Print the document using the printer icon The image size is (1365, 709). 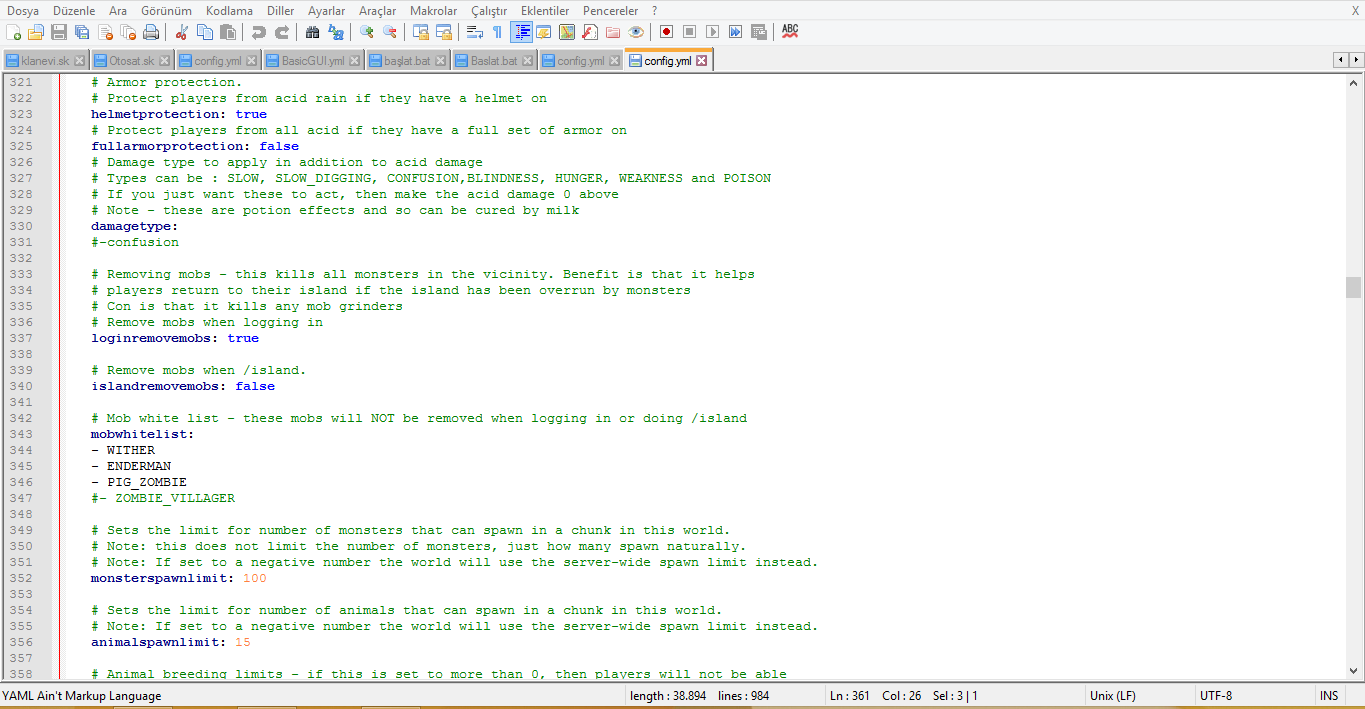point(151,32)
